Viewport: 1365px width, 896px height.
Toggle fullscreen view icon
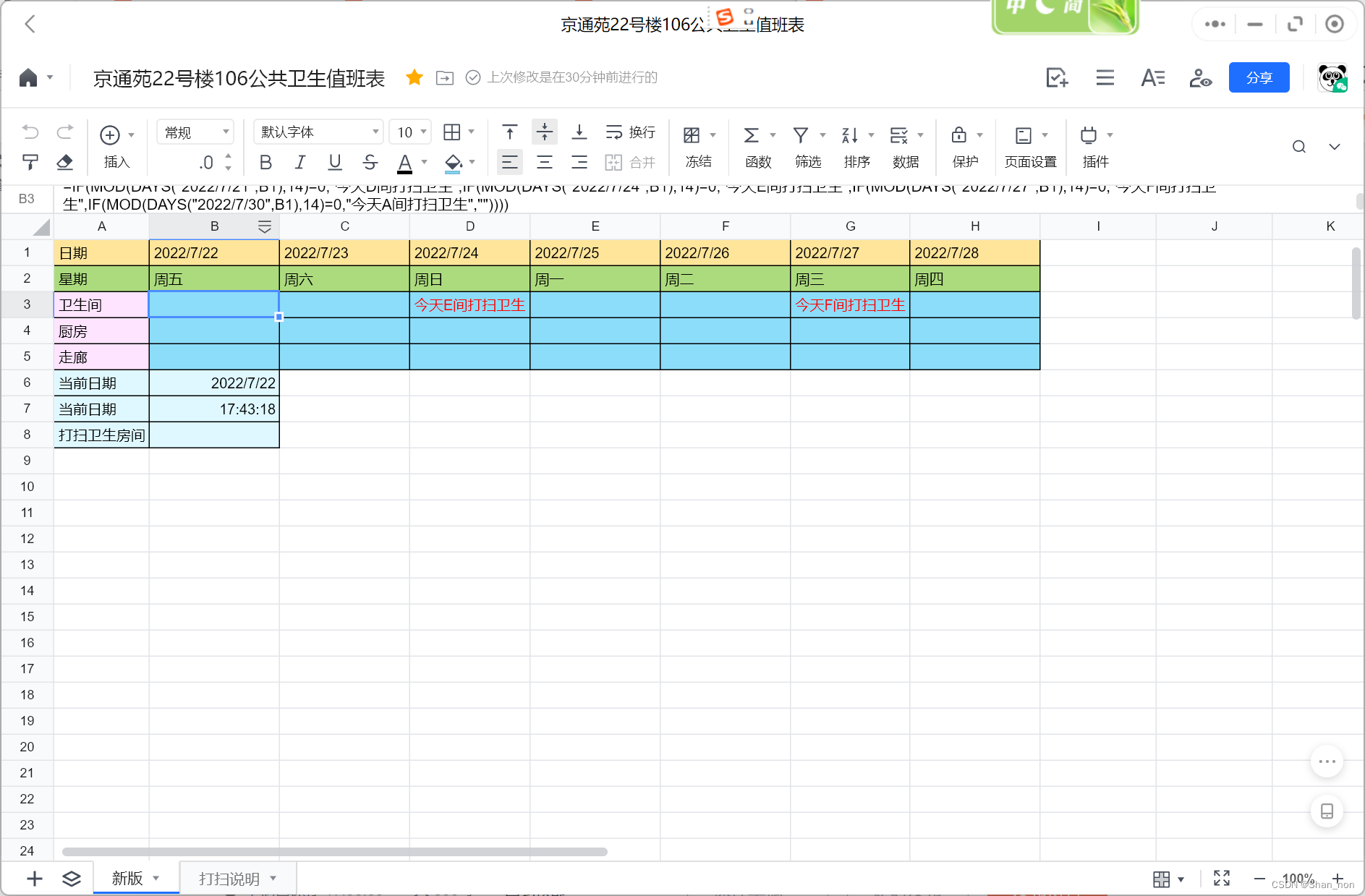click(1222, 878)
